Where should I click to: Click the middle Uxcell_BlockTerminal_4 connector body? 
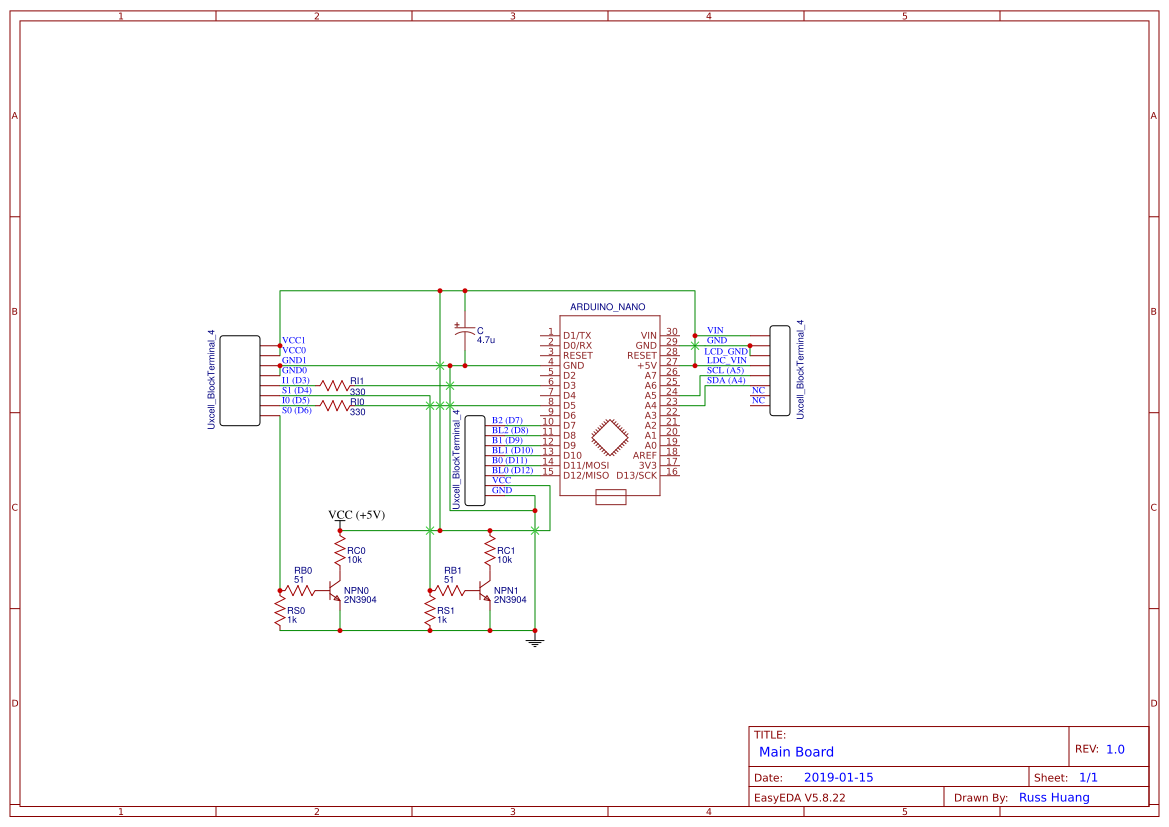click(472, 455)
